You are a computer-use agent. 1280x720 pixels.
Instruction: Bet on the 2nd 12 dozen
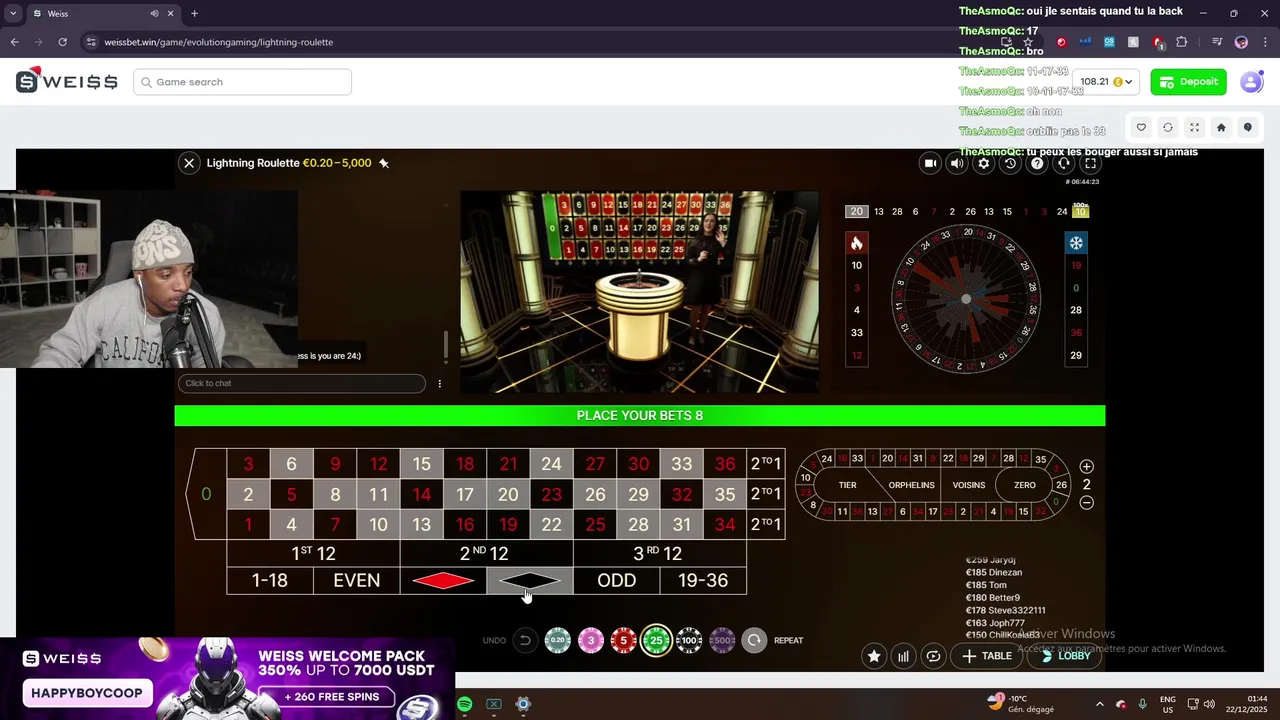(486, 553)
